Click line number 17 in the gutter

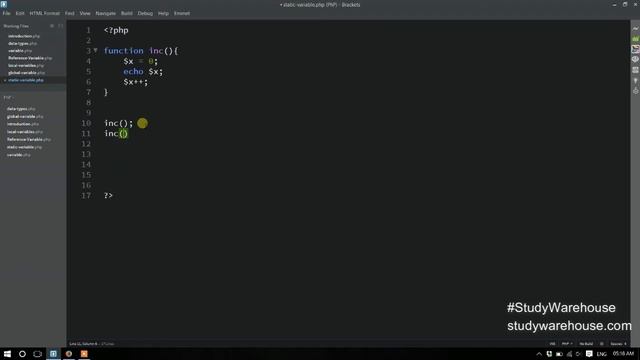[x=86, y=196]
